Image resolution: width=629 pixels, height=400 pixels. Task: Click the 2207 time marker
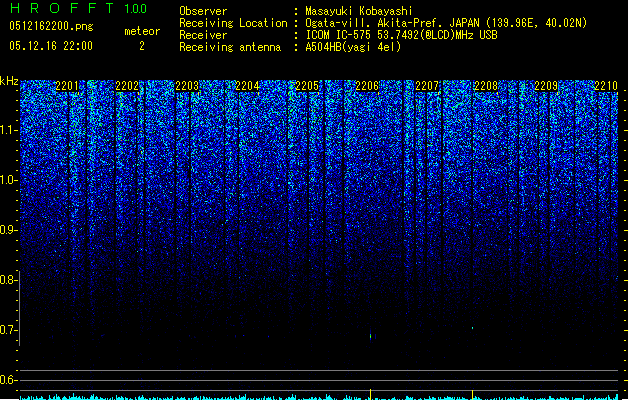[x=427, y=86]
